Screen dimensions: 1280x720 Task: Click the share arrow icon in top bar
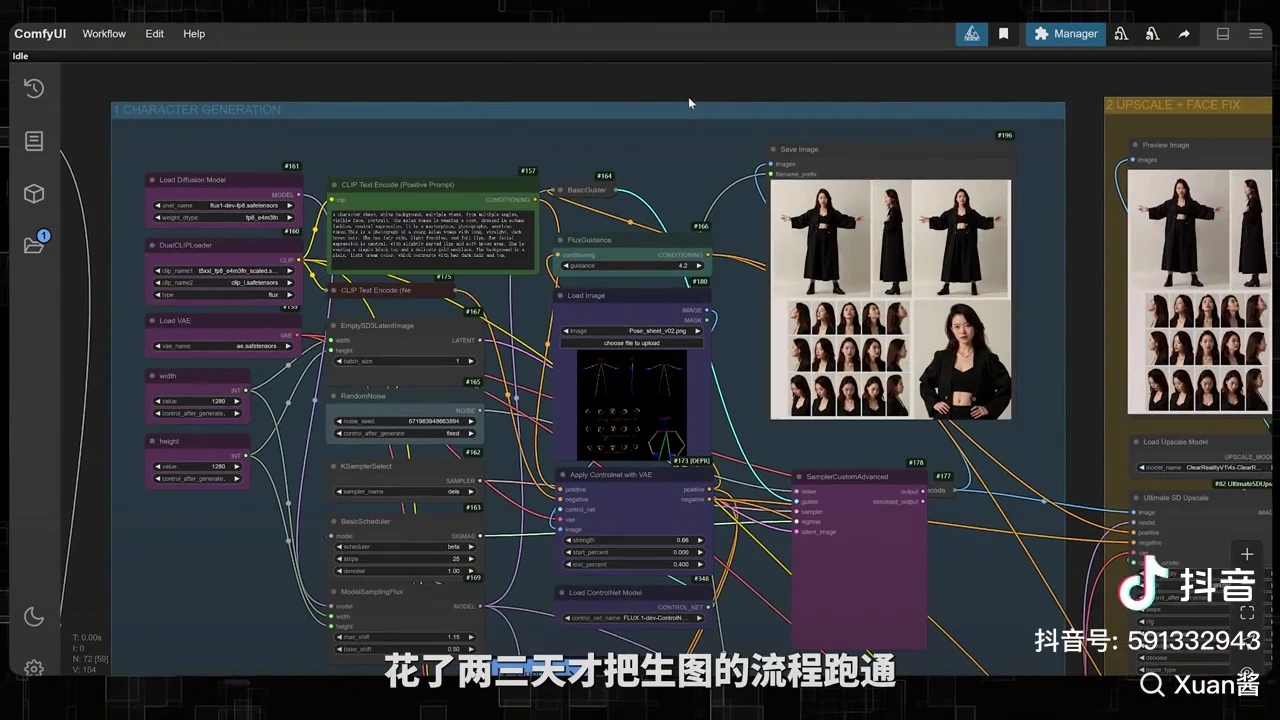point(1184,34)
